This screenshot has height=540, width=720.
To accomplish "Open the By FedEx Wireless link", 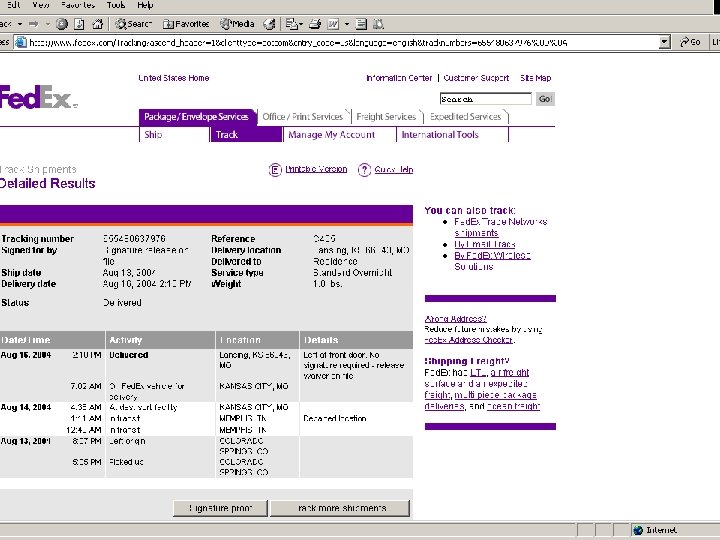I will coord(492,255).
